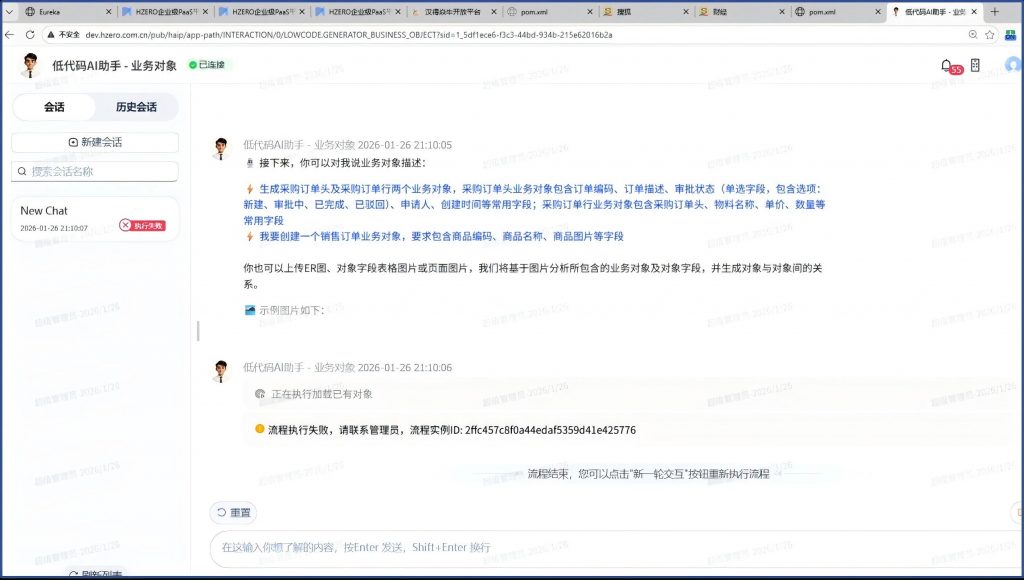Image resolution: width=1024 pixels, height=580 pixels.
Task: Open the 汉得焱牛开放平台 browser tab
Action: pyautogui.click(x=450, y=12)
